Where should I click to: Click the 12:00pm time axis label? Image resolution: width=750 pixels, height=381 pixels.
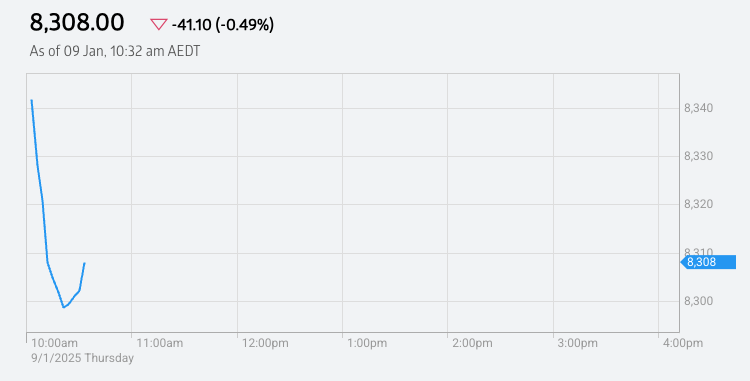coord(265,343)
